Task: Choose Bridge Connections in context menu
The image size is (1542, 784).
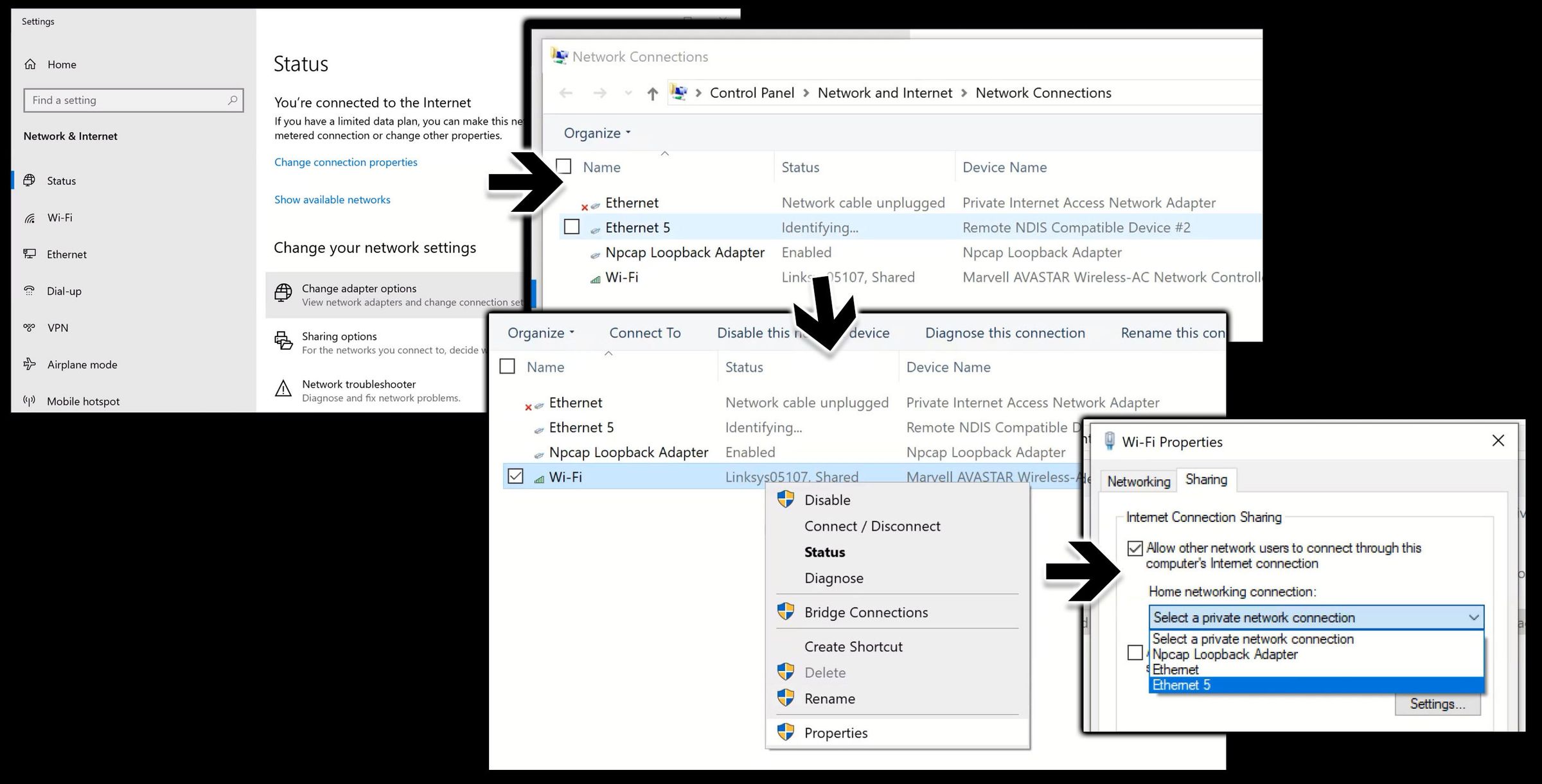Action: pyautogui.click(x=865, y=613)
